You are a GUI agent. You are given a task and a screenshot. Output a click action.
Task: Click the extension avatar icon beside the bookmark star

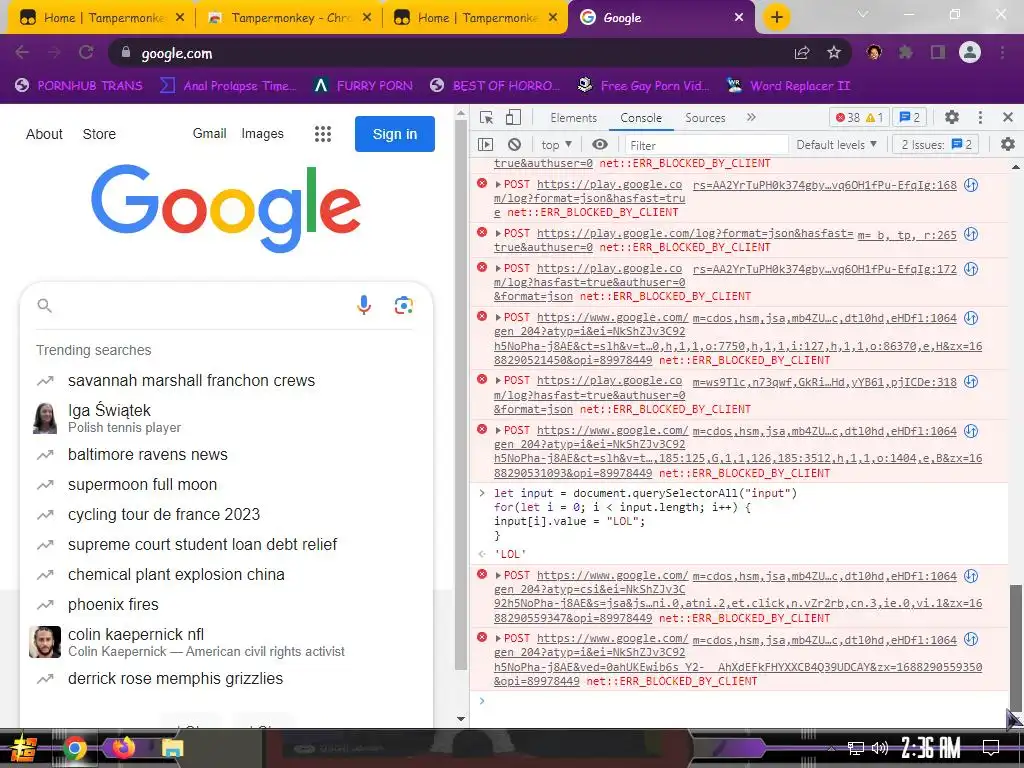click(x=874, y=52)
